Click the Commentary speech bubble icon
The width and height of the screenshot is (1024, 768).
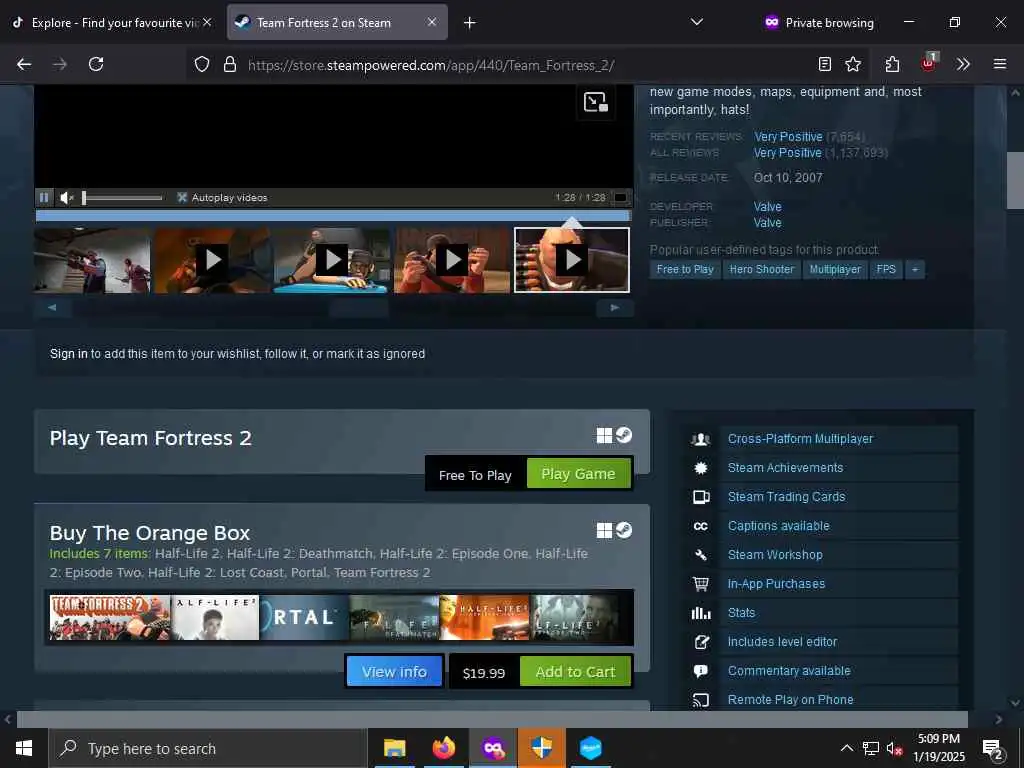(x=701, y=671)
